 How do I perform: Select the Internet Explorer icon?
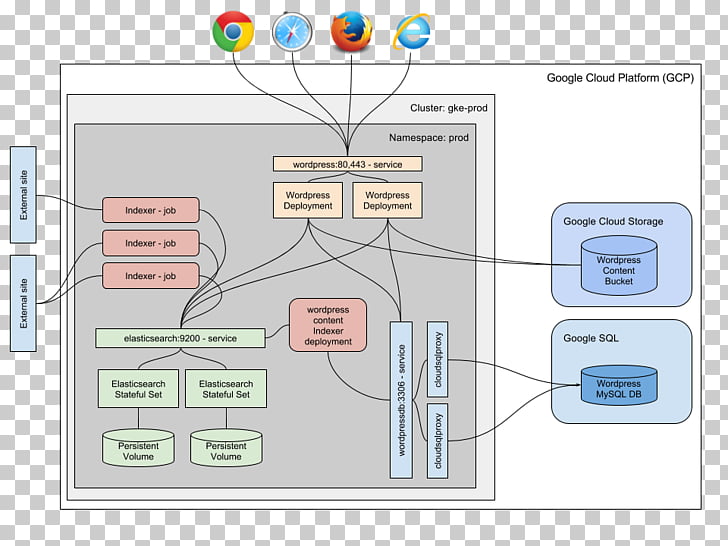(x=411, y=32)
